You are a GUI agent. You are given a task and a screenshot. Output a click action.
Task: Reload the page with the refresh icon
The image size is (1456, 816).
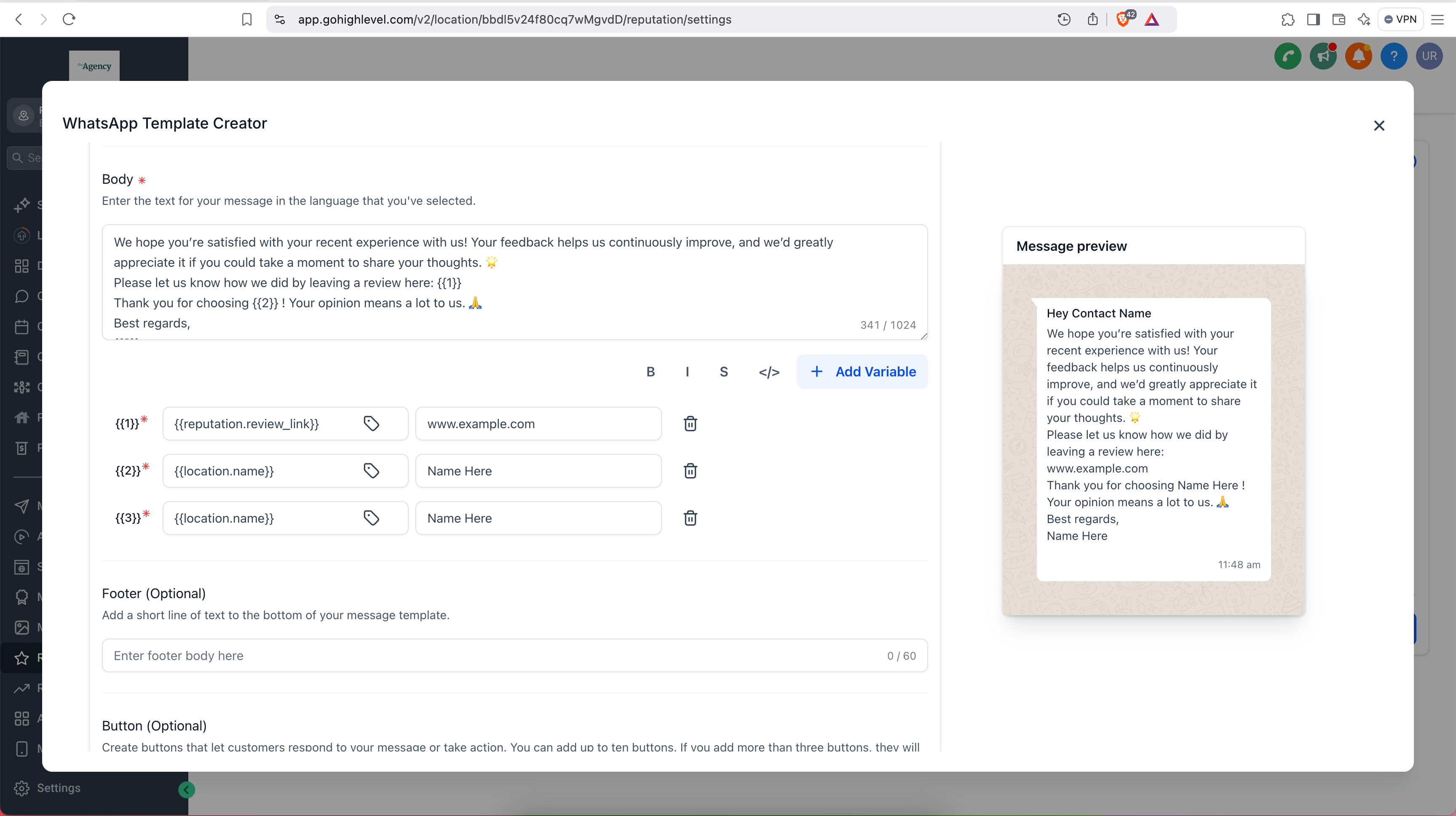[x=69, y=19]
